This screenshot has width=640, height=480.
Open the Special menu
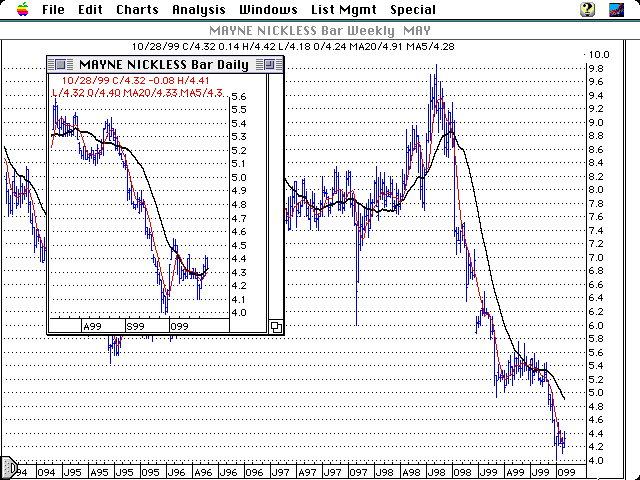(x=413, y=9)
